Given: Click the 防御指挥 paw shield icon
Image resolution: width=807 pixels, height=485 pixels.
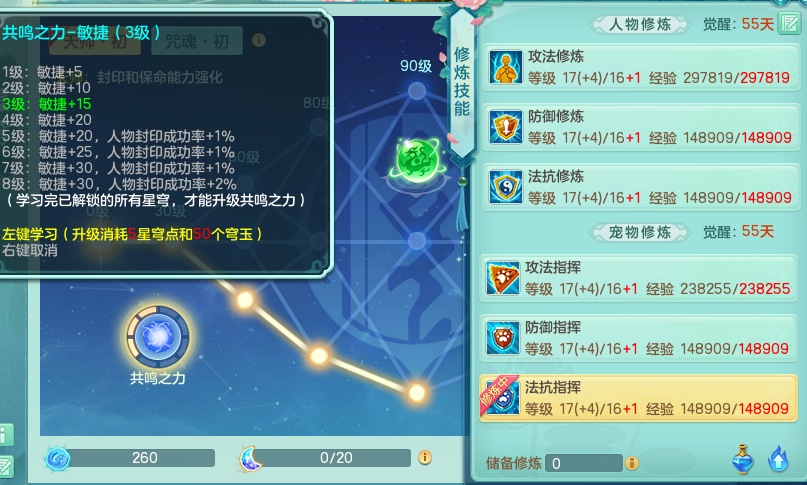Looking at the screenshot, I should click(x=503, y=338).
